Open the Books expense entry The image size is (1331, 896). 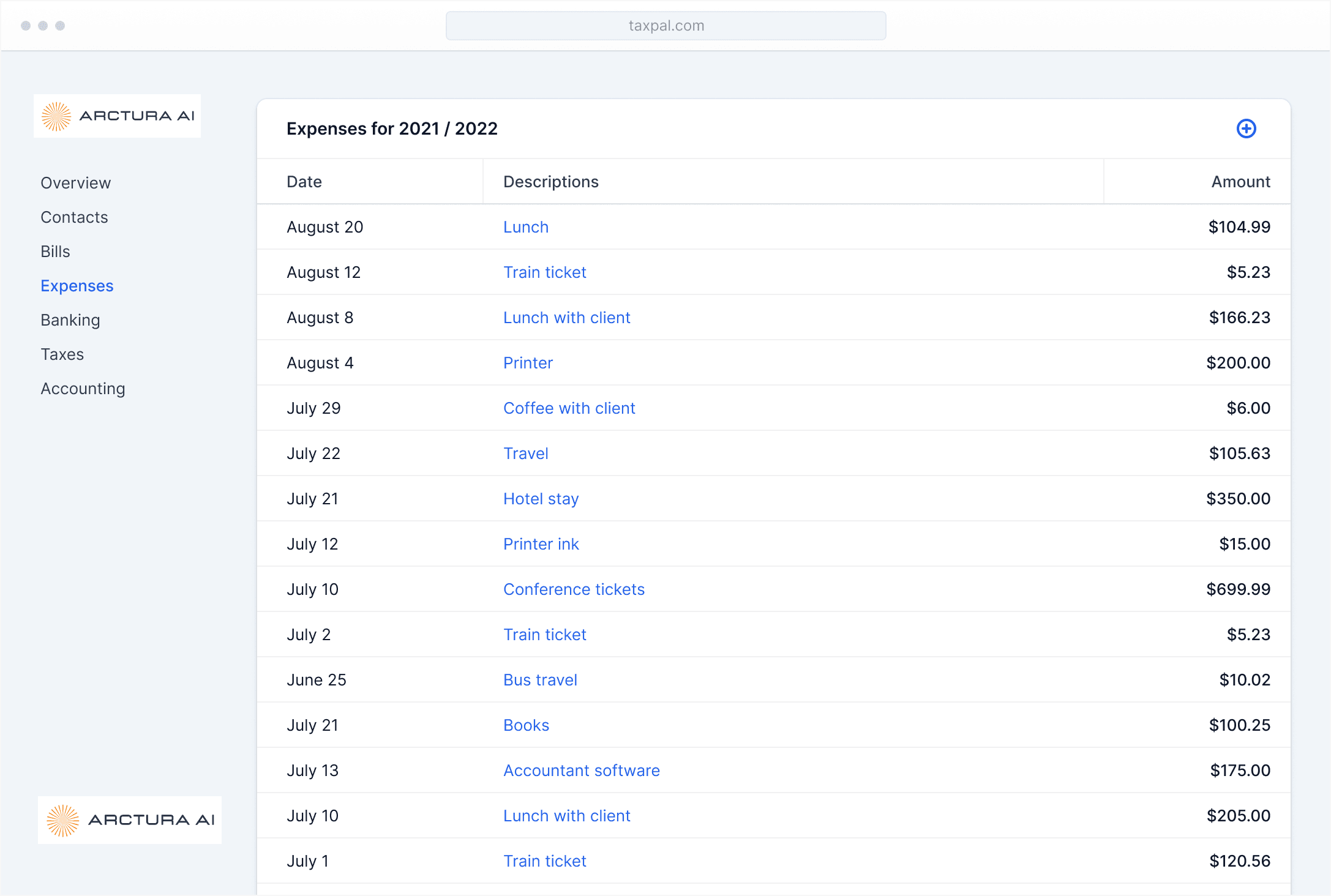pos(526,725)
